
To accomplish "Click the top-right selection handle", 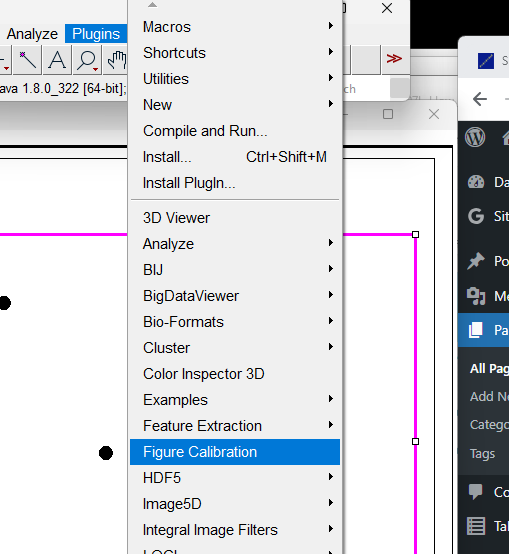I will point(415,235).
